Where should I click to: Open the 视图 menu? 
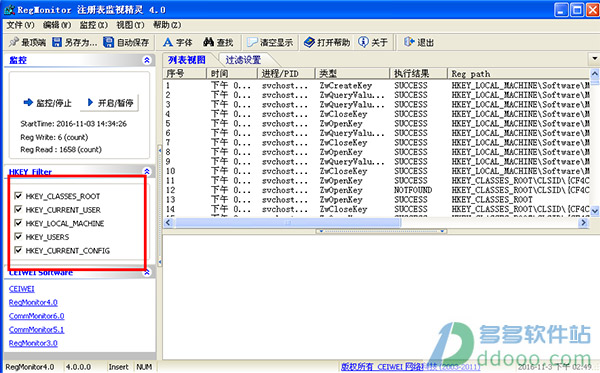tap(130, 25)
